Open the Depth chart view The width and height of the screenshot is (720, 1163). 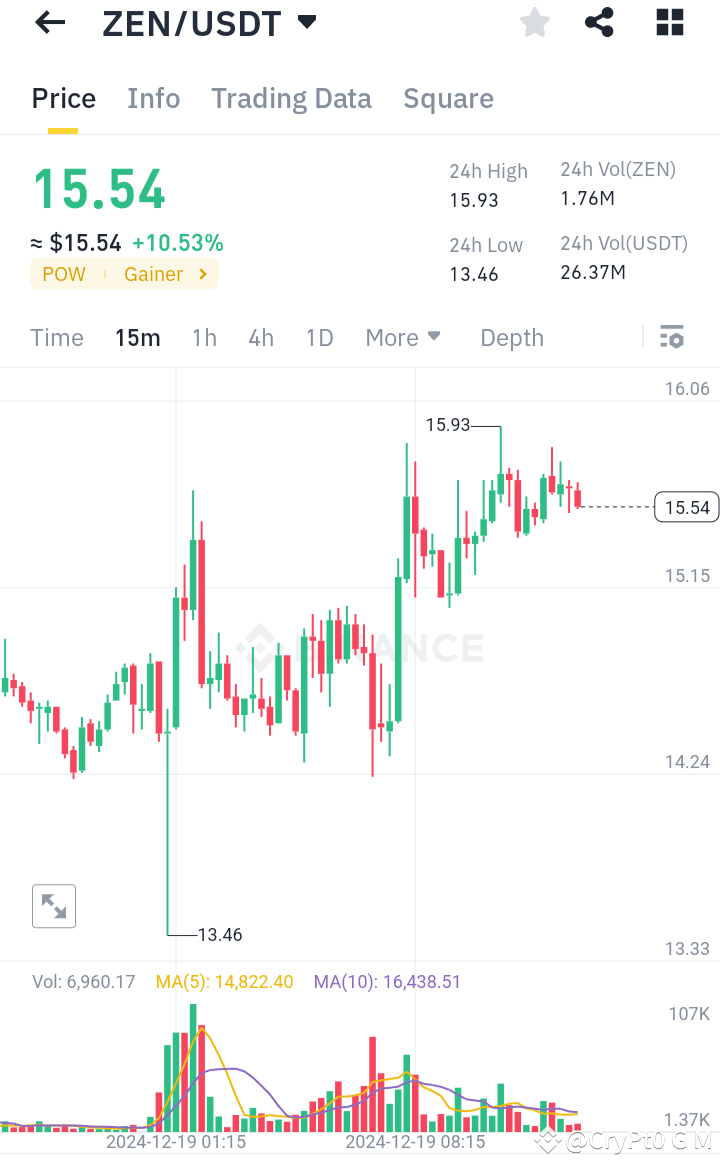[x=511, y=338]
